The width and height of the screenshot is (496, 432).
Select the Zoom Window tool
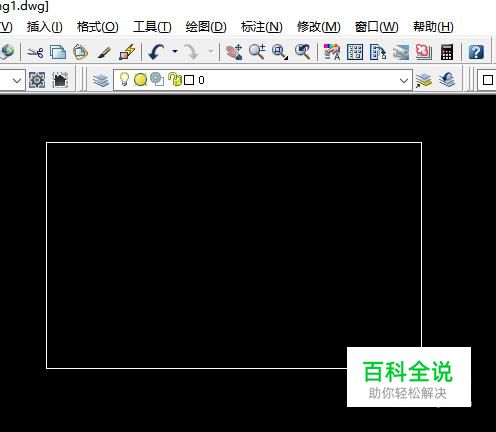[x=280, y=52]
